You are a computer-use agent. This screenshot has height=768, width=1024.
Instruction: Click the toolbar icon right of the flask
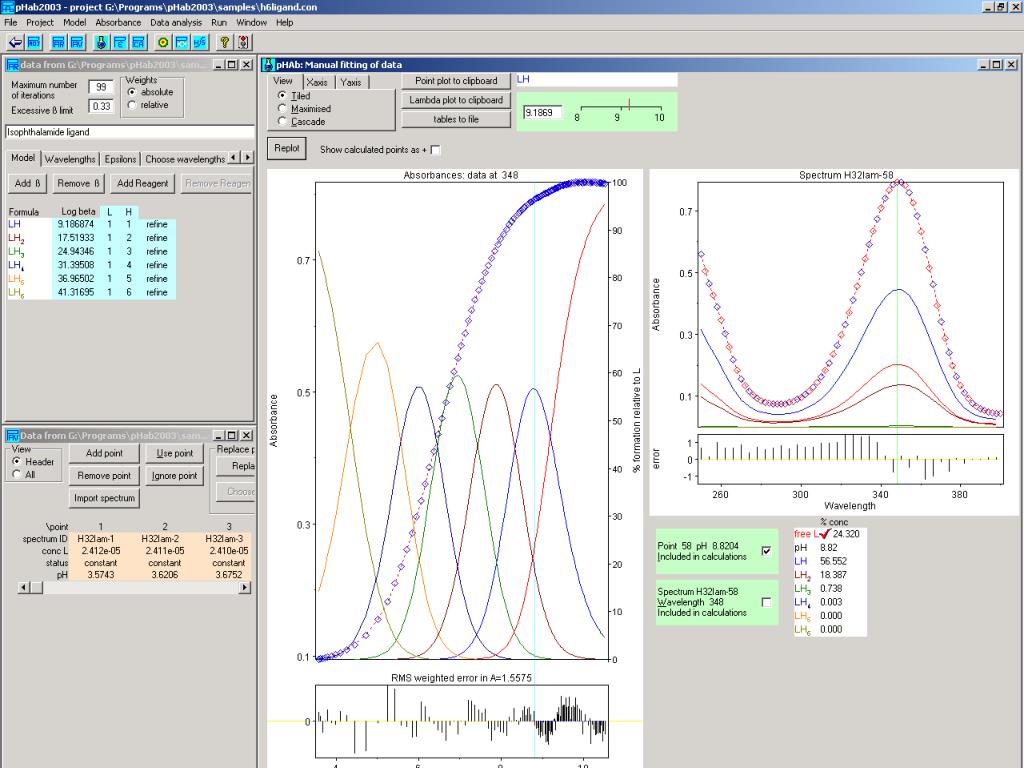119,42
